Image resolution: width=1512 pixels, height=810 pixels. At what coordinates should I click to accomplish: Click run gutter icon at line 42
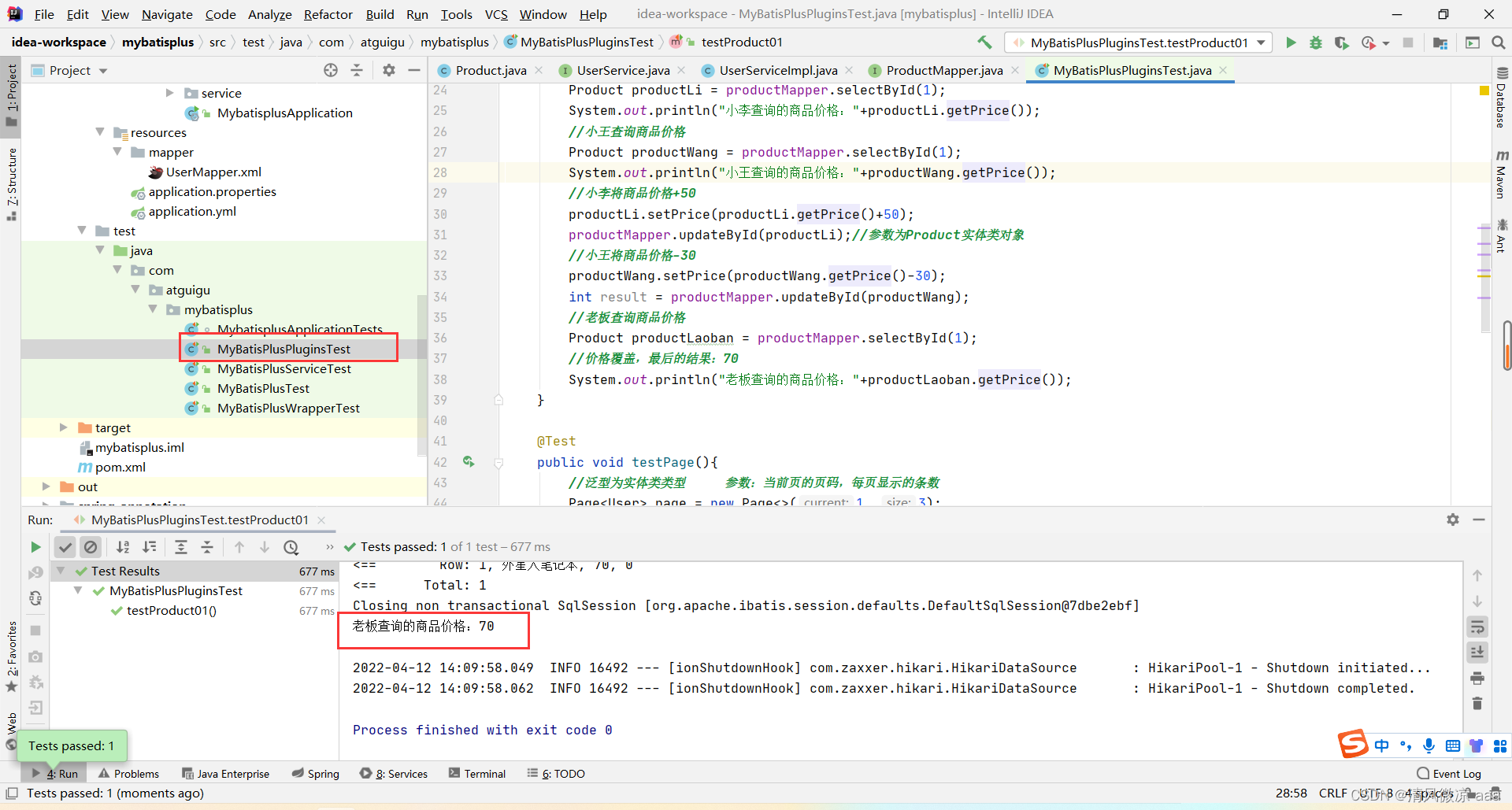pyautogui.click(x=469, y=462)
